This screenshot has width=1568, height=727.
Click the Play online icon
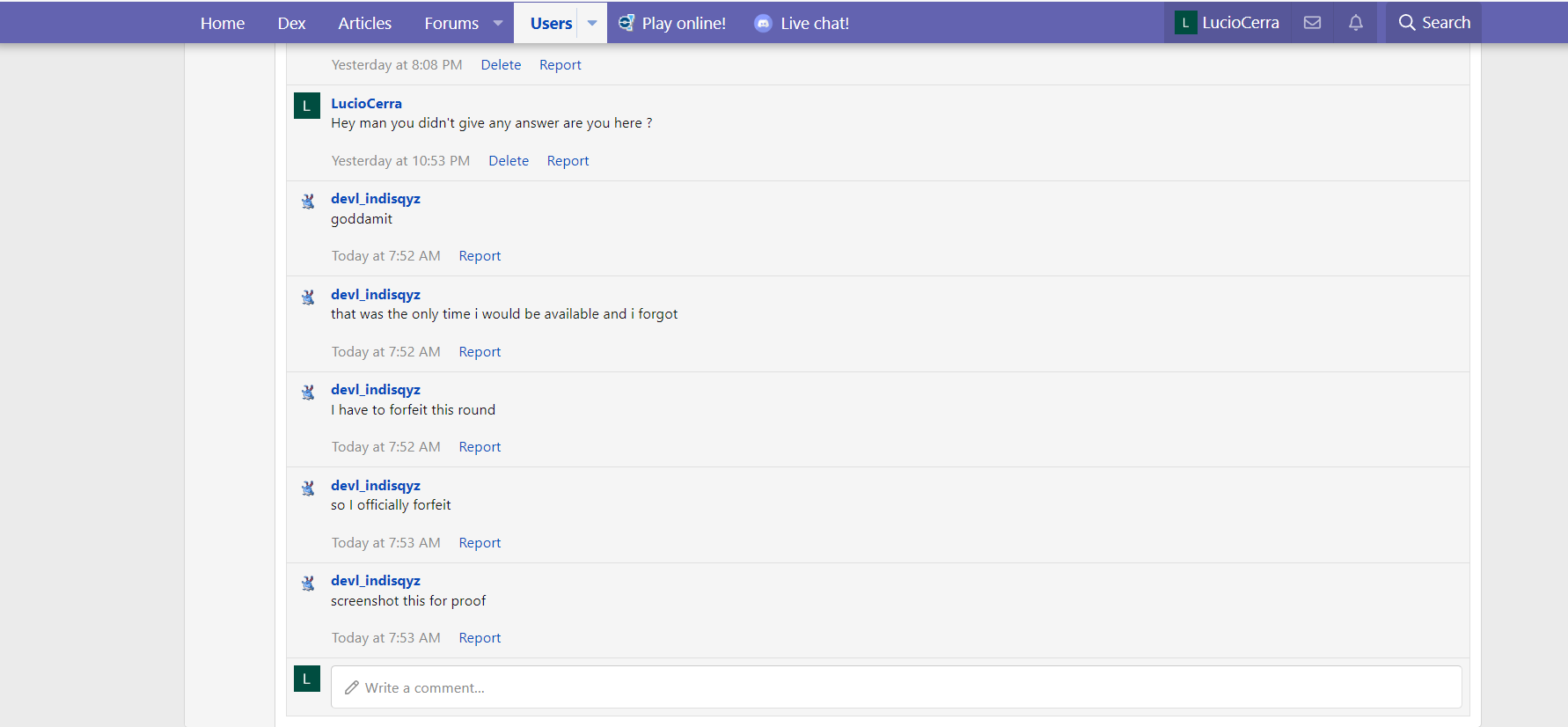(626, 23)
